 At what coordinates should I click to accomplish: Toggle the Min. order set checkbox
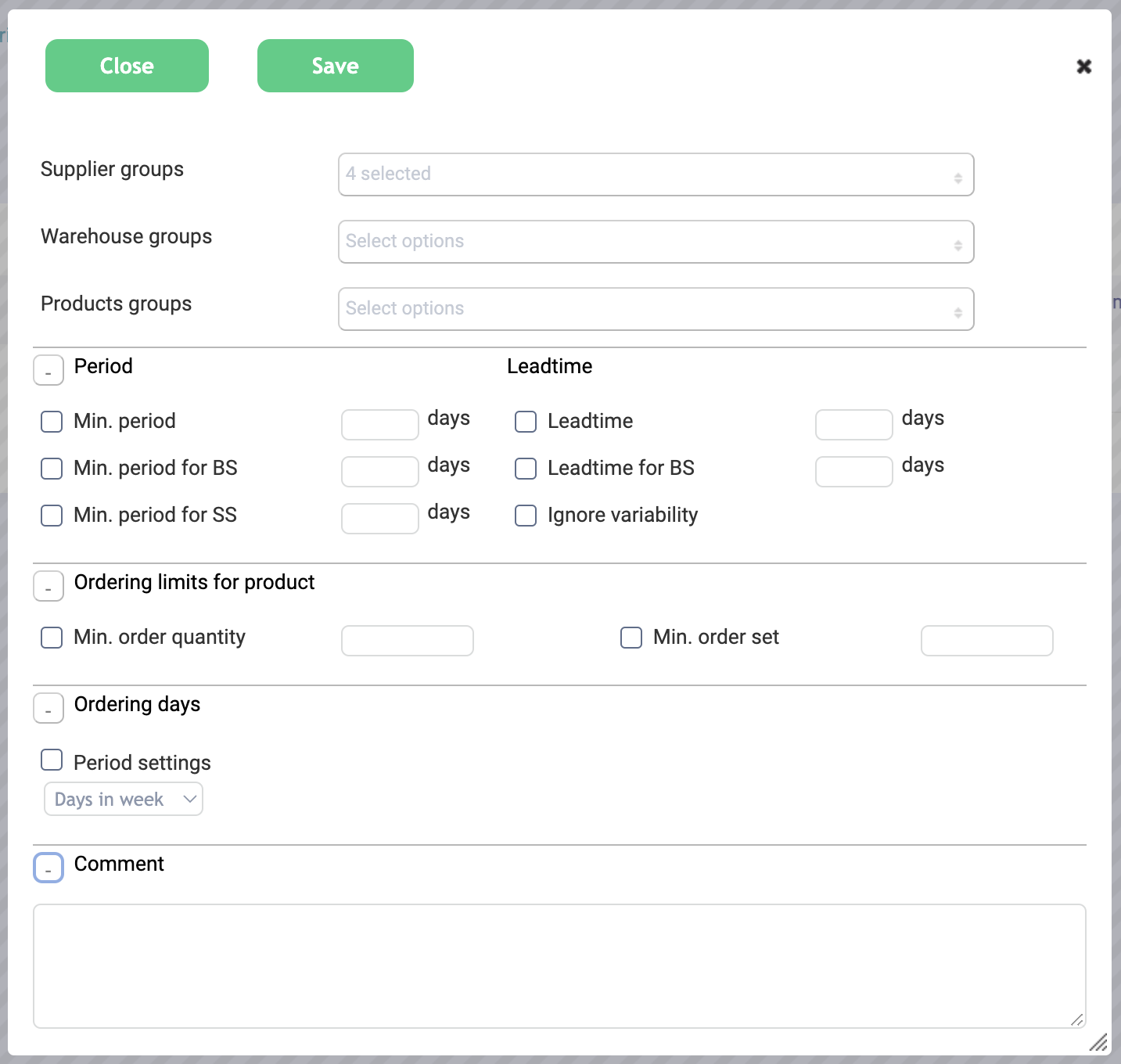pos(631,638)
